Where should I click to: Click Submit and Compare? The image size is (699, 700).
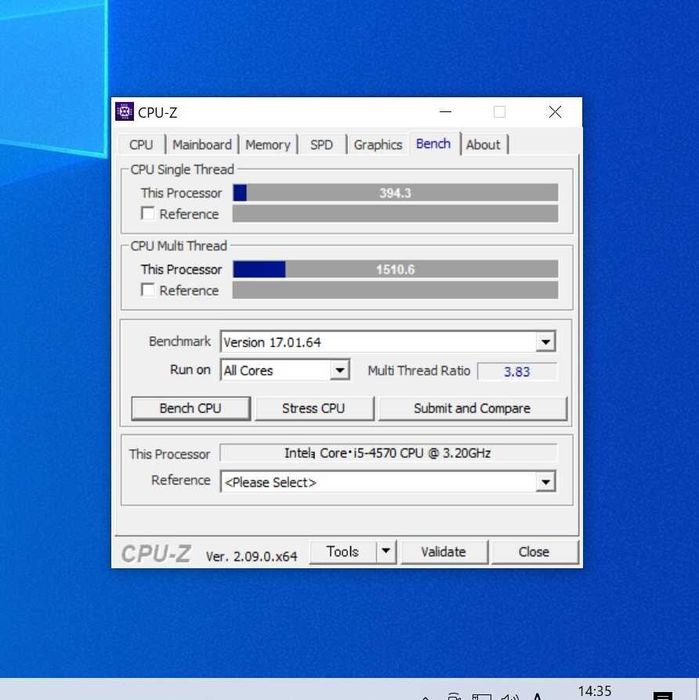pyautogui.click(x=472, y=408)
